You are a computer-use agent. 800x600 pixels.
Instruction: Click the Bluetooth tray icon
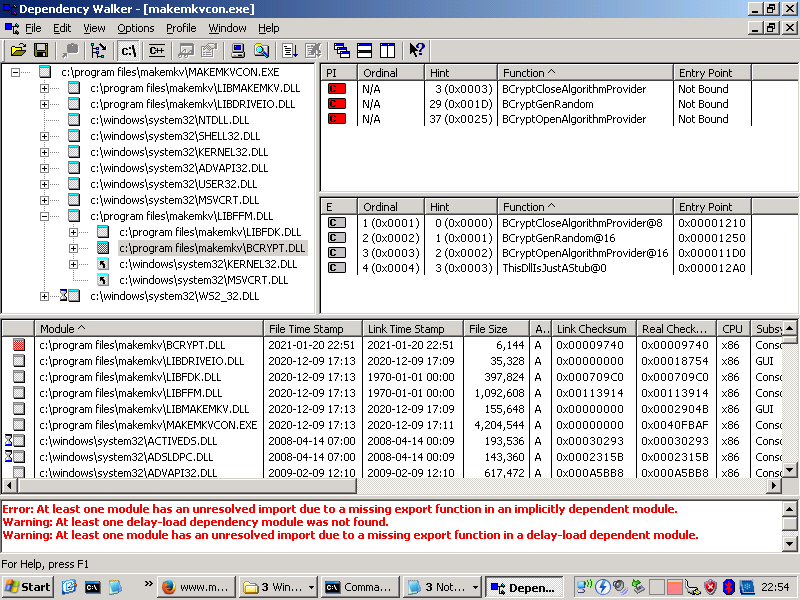point(728,587)
